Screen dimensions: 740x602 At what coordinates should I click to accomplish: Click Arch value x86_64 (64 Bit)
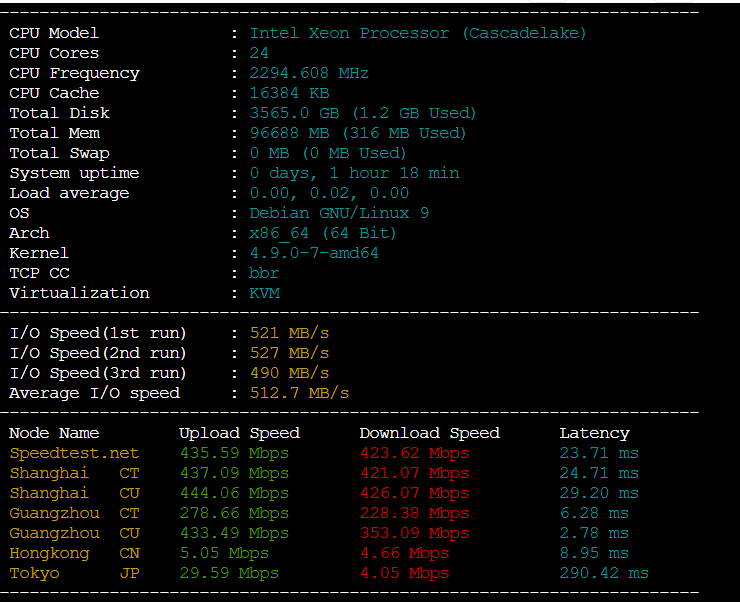tap(323, 233)
